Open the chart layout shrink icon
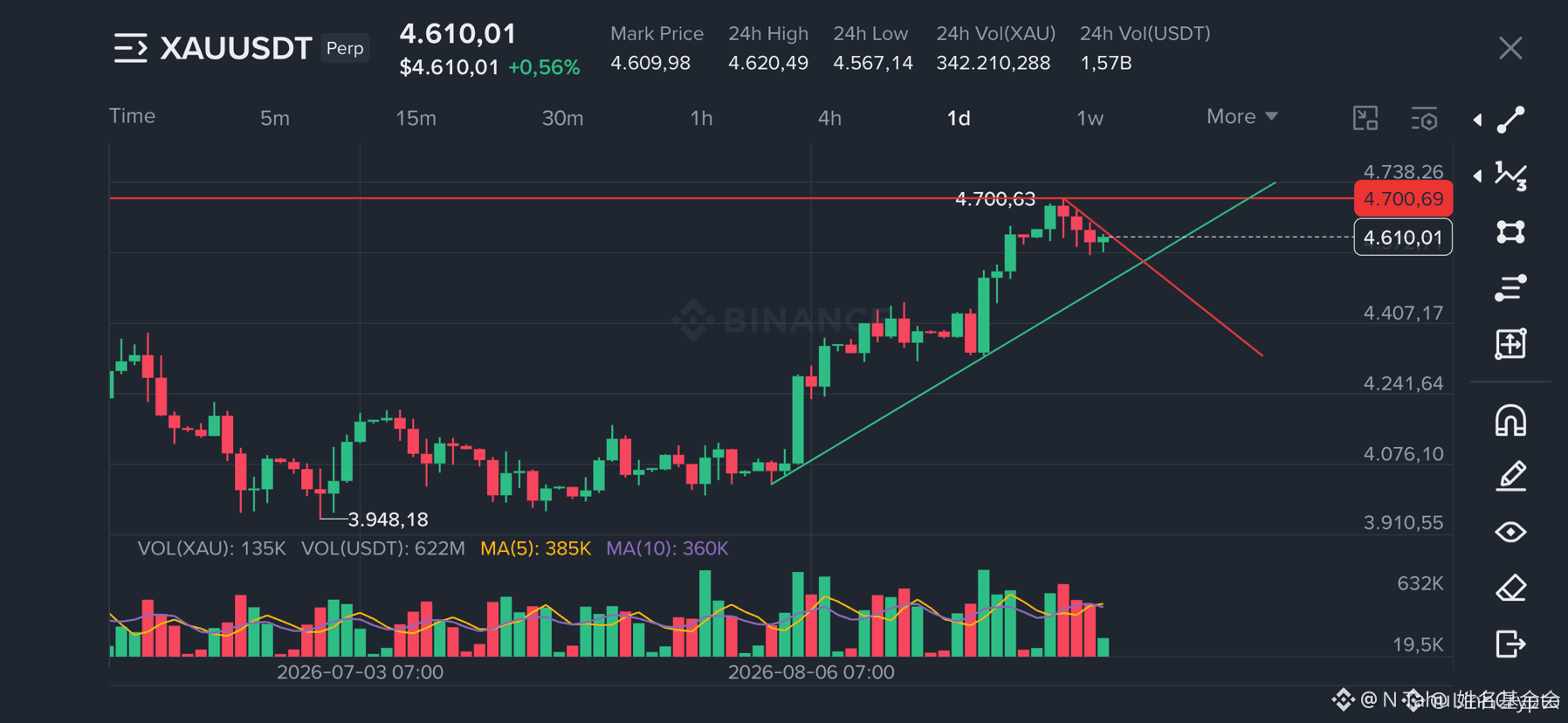Screen dimensions: 1568x723 (1365, 118)
